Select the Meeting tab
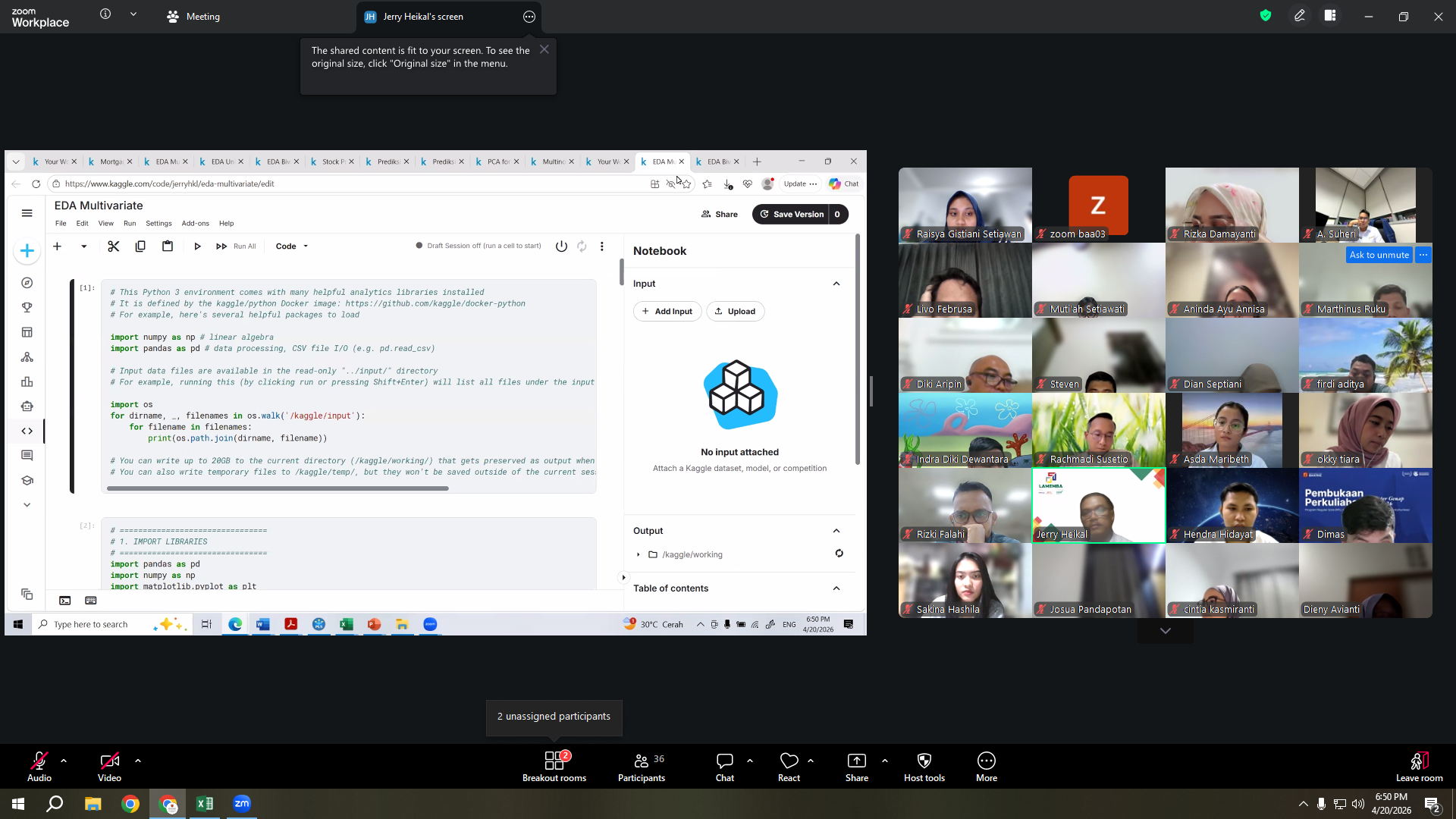The image size is (1456, 819). pyautogui.click(x=193, y=17)
